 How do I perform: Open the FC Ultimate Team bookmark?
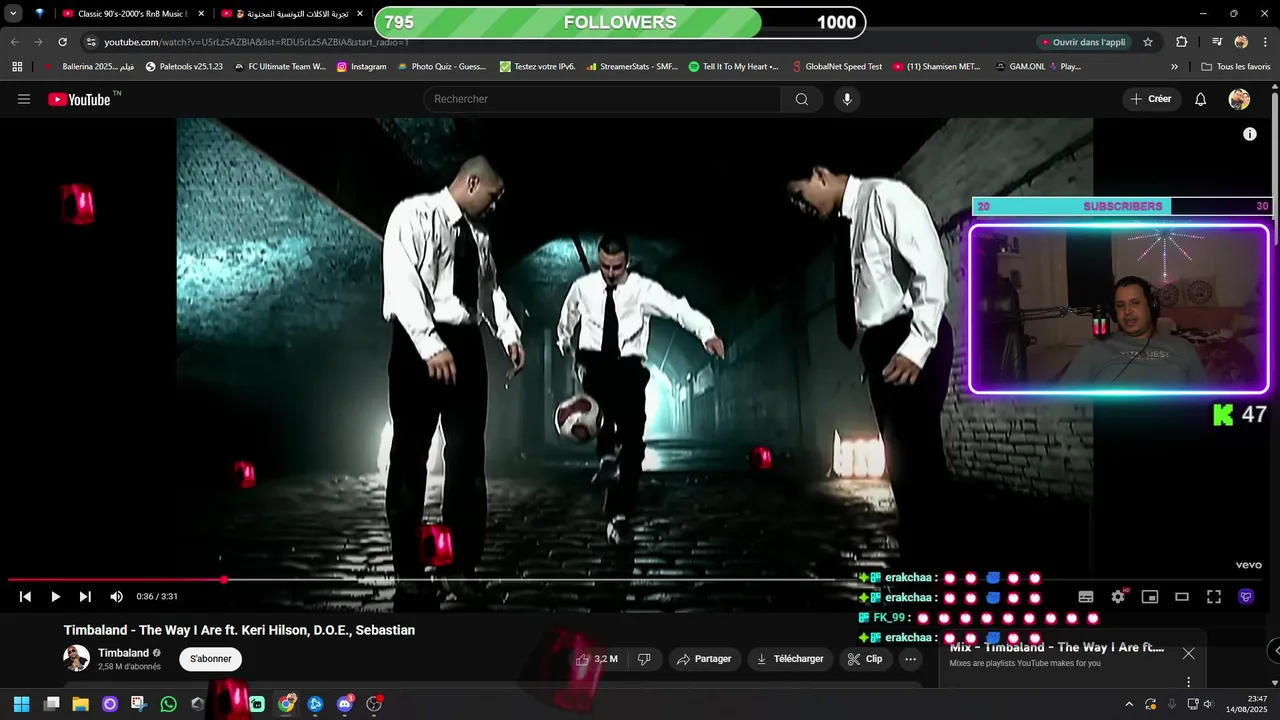tap(280, 67)
